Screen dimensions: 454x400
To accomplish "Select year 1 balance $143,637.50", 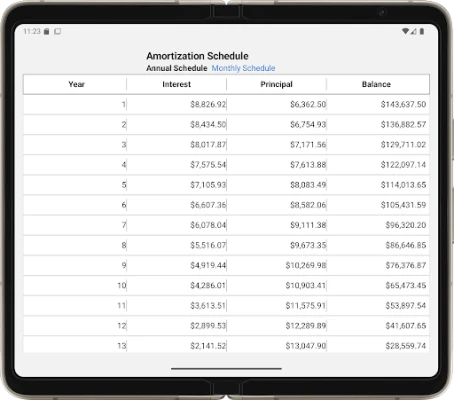I will [x=403, y=104].
